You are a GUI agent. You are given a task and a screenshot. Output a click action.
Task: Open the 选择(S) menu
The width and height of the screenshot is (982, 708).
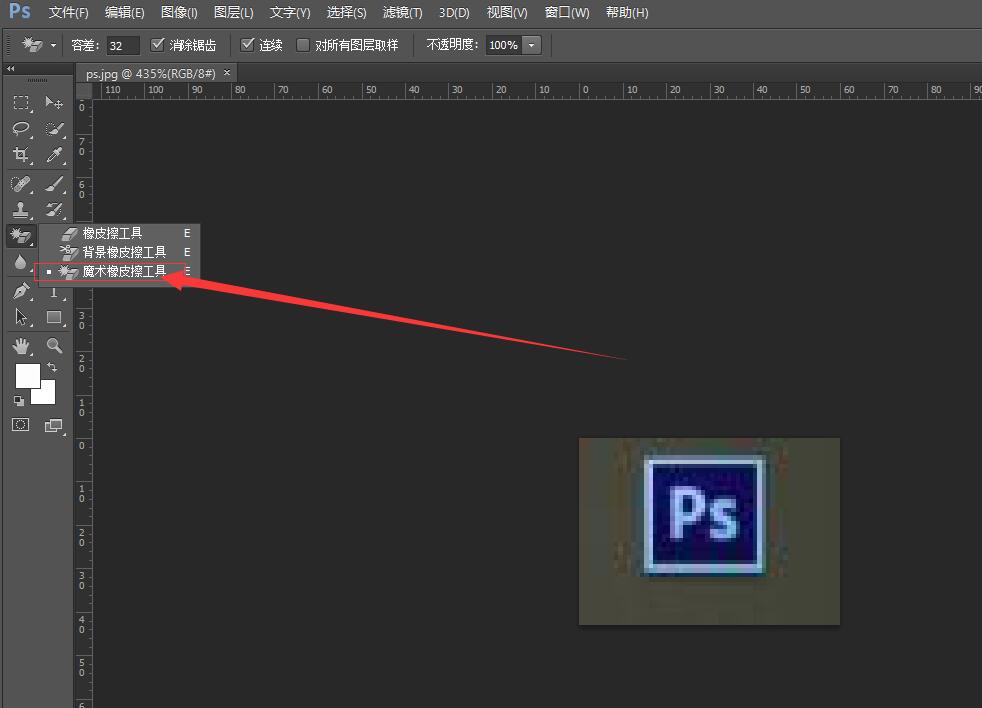point(346,13)
